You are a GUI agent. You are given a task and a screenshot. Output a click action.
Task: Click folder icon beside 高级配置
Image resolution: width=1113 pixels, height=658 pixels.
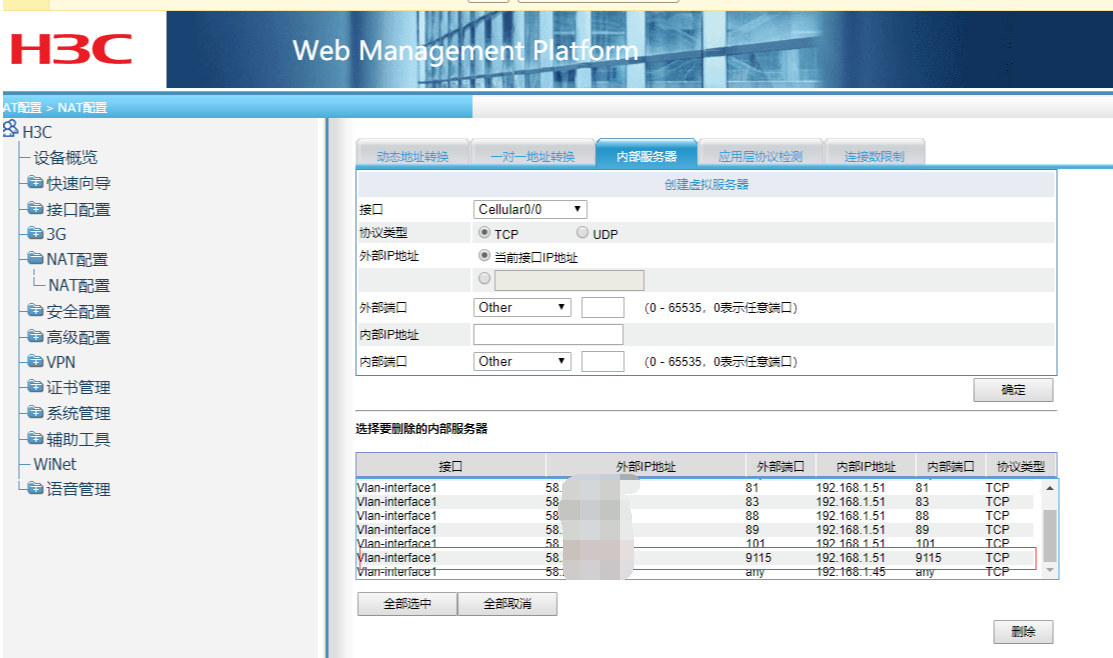(x=35, y=336)
